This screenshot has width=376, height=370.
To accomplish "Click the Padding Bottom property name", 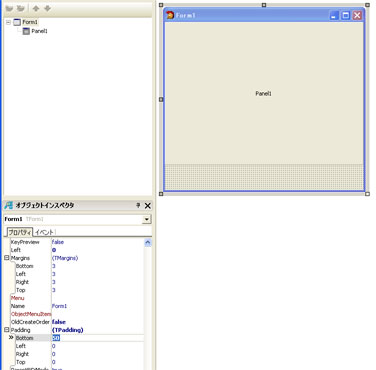I will pos(25,338).
